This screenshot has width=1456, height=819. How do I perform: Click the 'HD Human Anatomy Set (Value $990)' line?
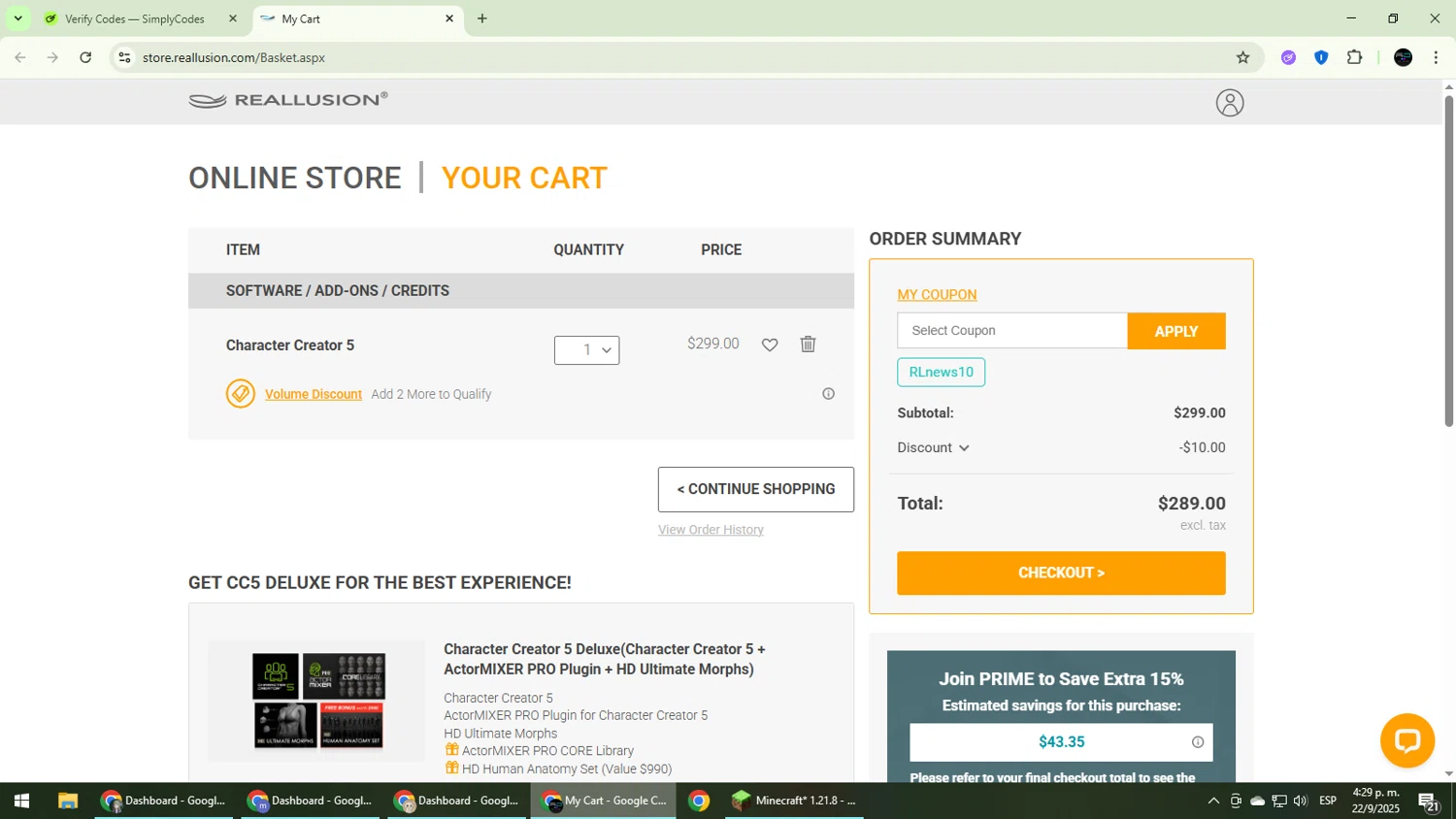(x=567, y=769)
